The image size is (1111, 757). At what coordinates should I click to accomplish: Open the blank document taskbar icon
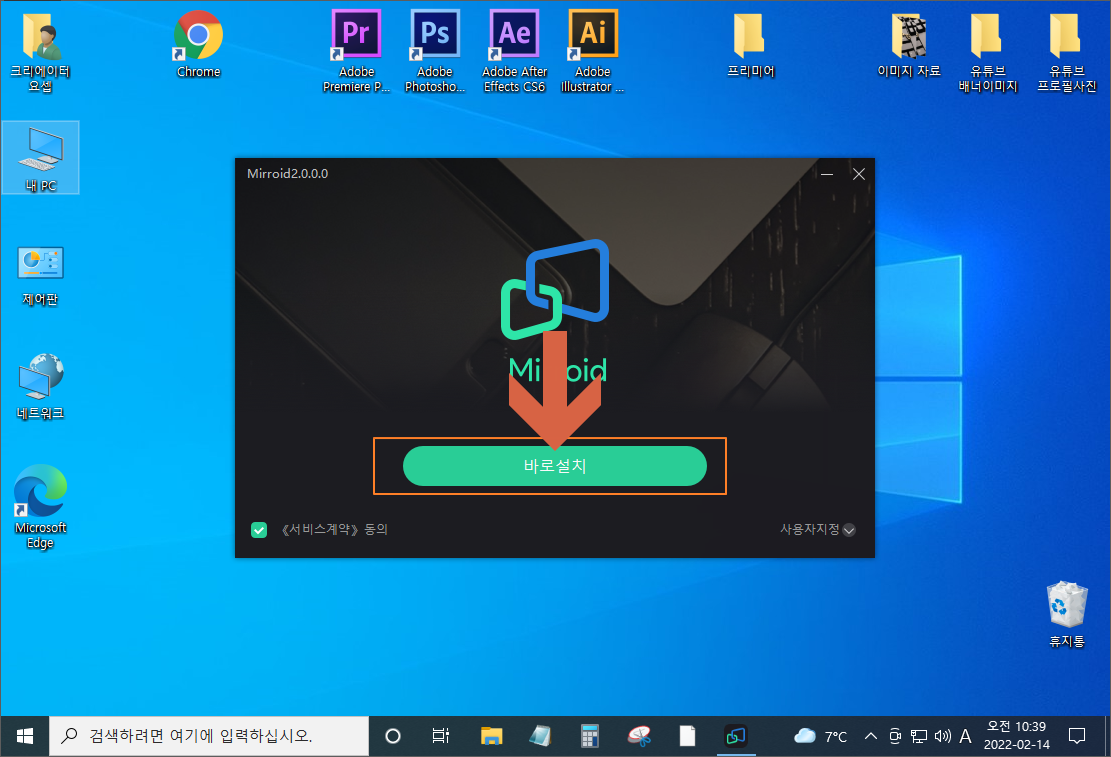(687, 736)
